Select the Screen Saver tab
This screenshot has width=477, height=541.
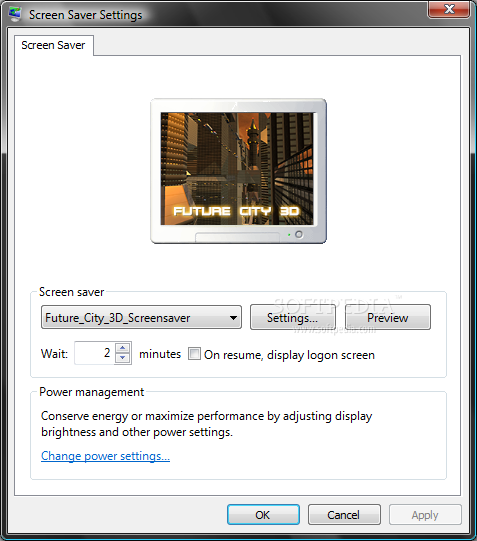[x=53, y=45]
